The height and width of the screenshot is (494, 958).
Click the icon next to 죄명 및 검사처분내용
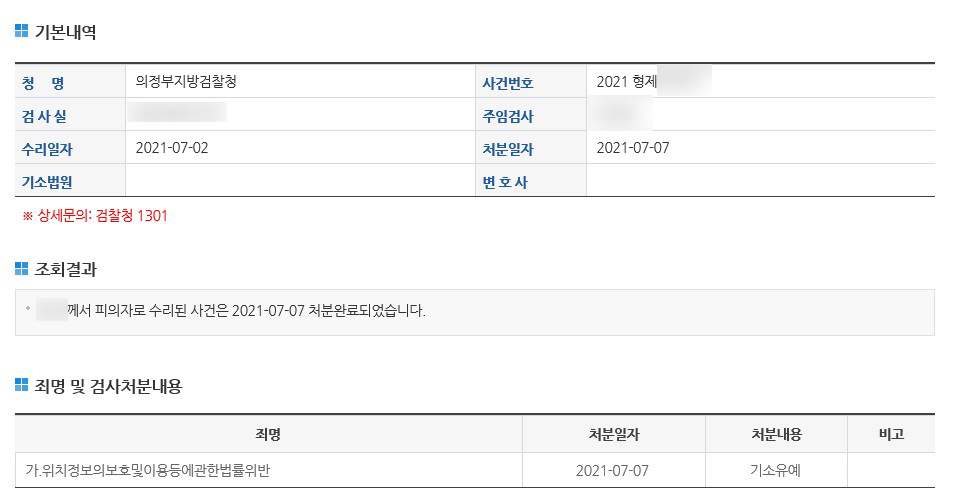(x=22, y=385)
